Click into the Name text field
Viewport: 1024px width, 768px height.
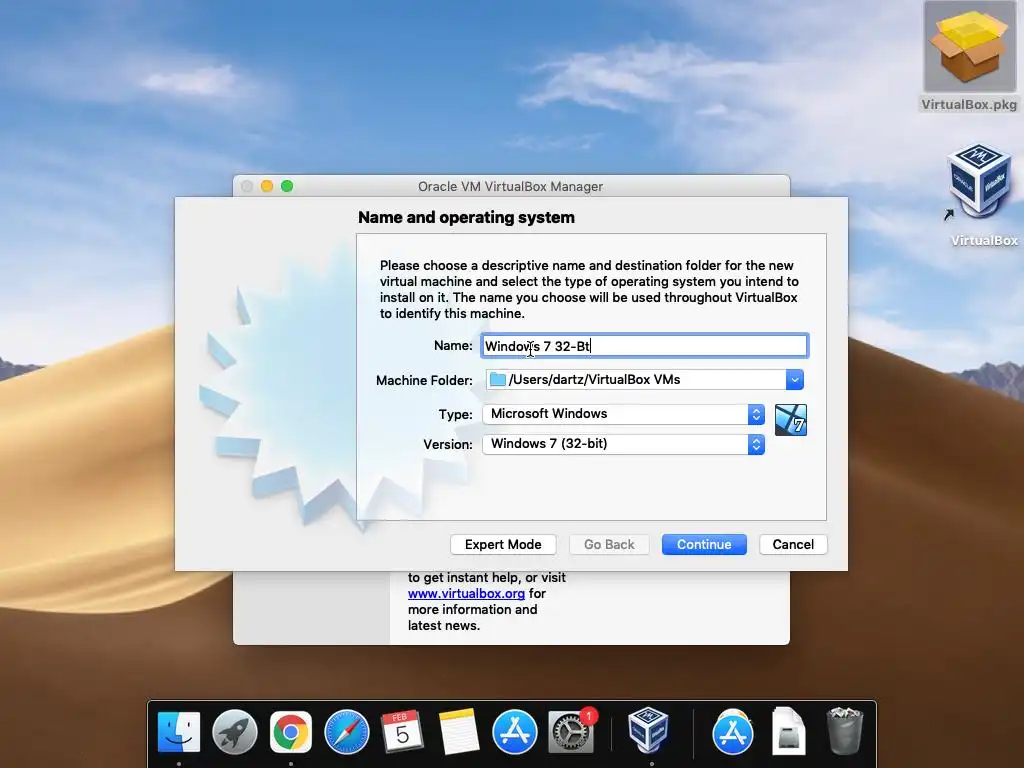645,346
